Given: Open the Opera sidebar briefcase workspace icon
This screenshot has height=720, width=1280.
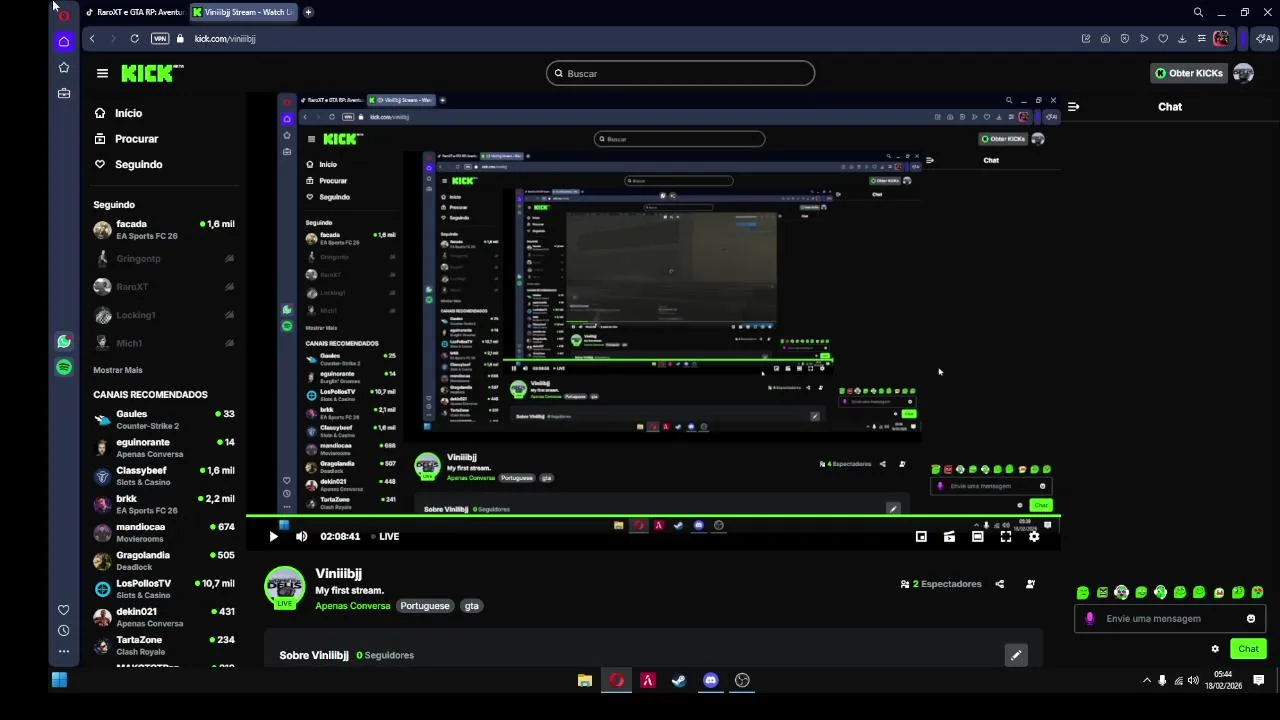Looking at the screenshot, I should [64, 94].
